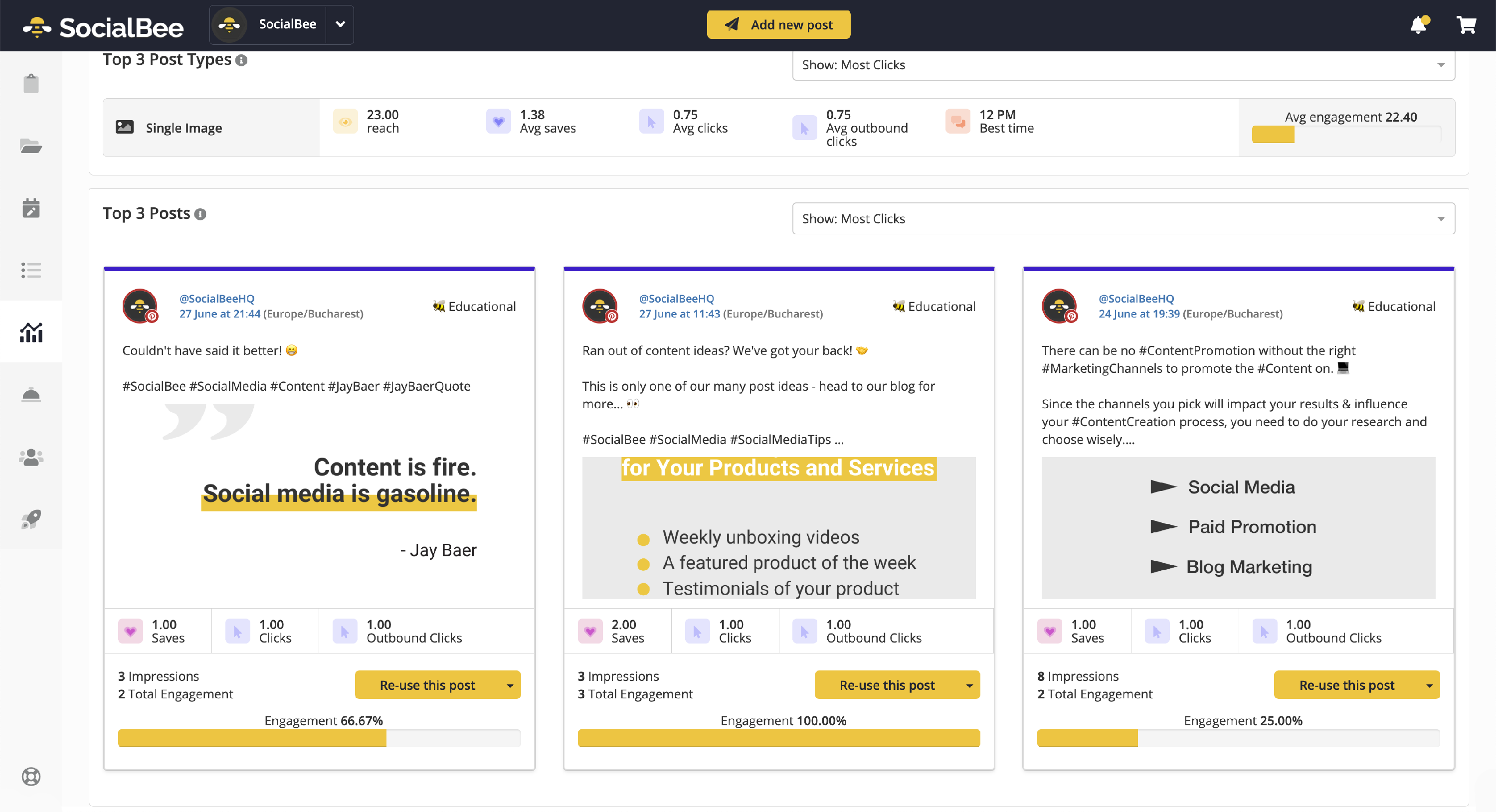The height and width of the screenshot is (812, 1496).
Task: Click SocialBee avatar in workspace selector
Action: (x=229, y=24)
